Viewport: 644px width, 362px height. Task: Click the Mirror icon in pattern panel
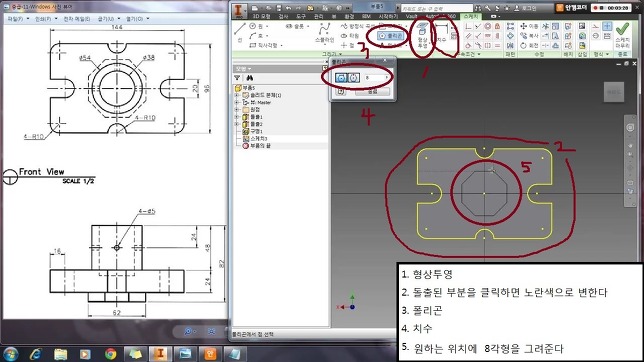click(511, 45)
